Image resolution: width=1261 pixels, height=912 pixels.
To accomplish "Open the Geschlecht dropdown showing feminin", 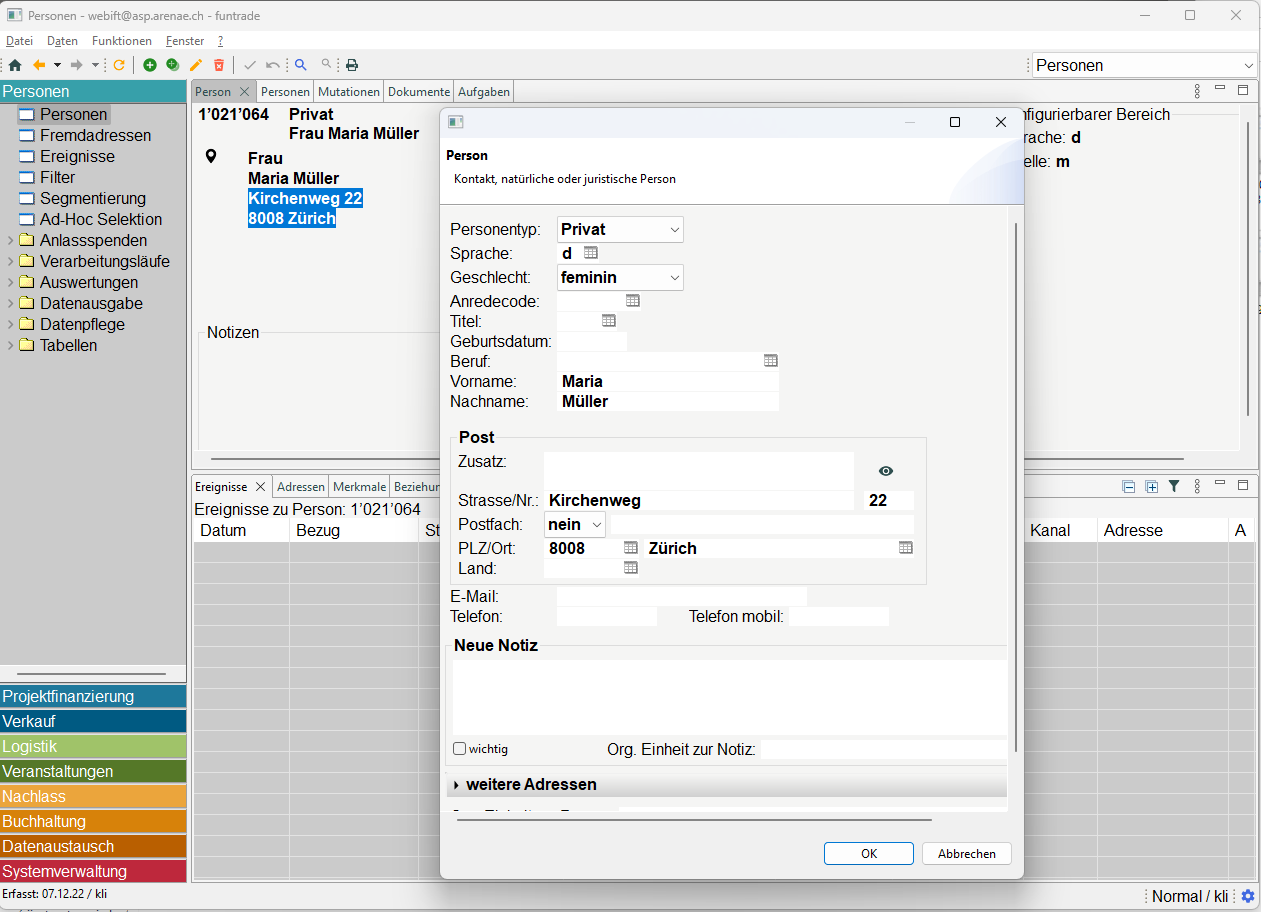I will pos(620,277).
